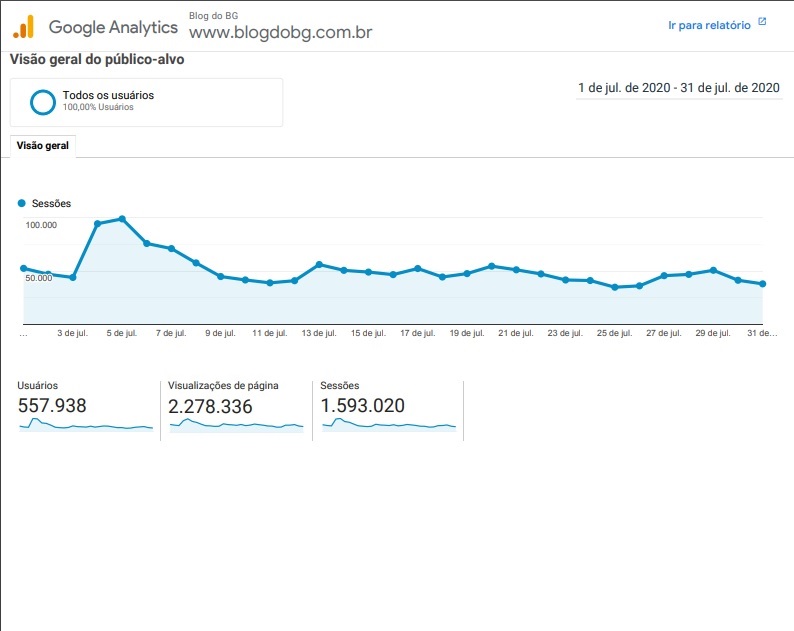Viewport: 794px width, 631px height.
Task: Click the Sessões sparkline thumbnail
Action: (389, 424)
